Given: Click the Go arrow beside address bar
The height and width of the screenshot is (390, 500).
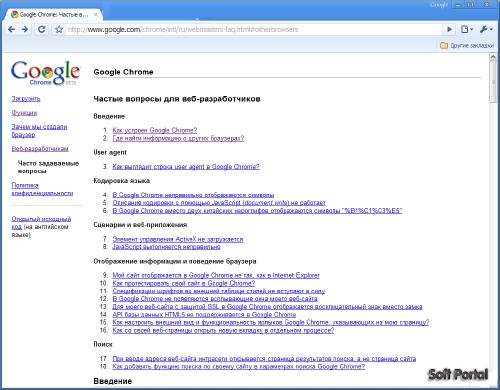Looking at the screenshot, I should [449, 29].
